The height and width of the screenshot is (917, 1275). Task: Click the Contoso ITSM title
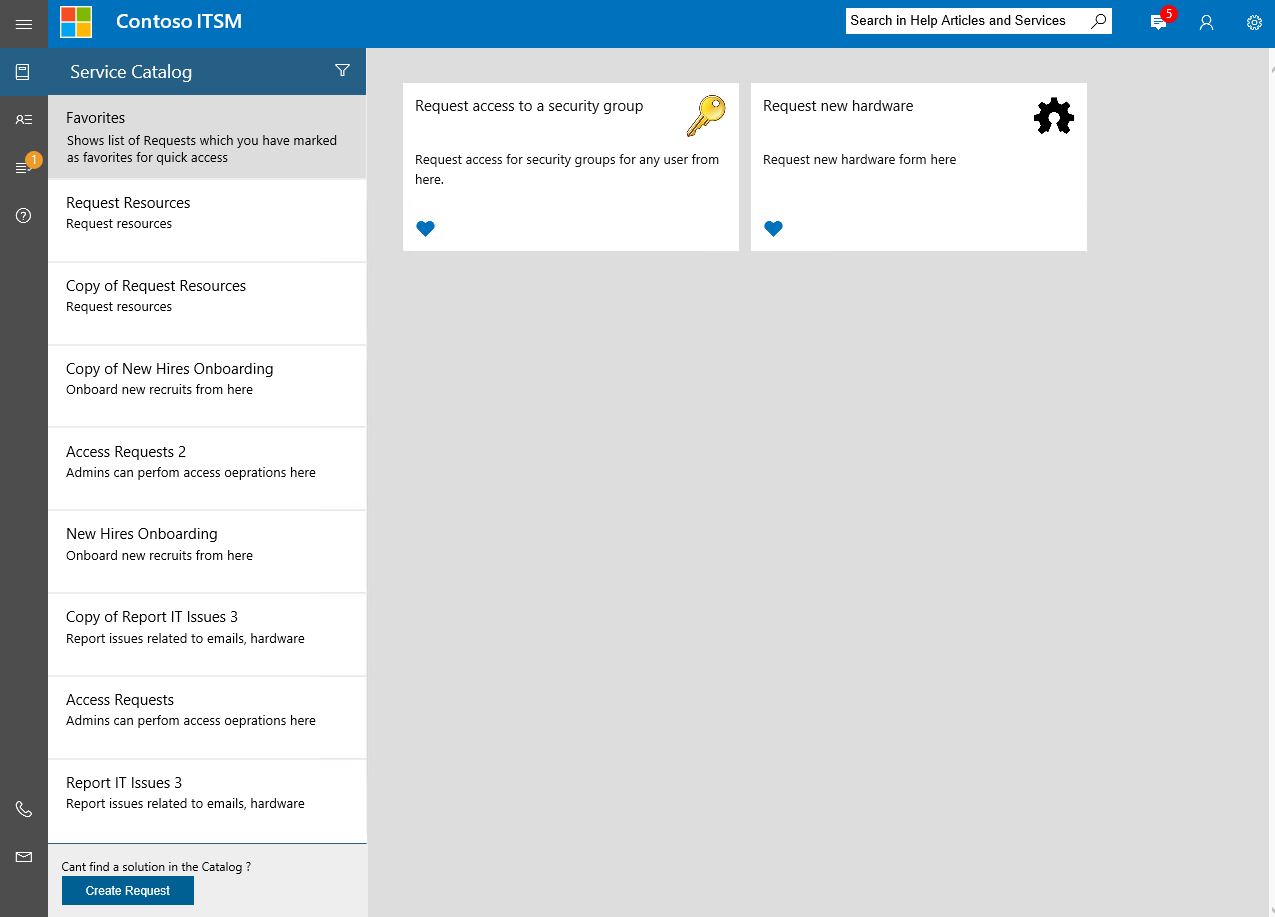179,21
